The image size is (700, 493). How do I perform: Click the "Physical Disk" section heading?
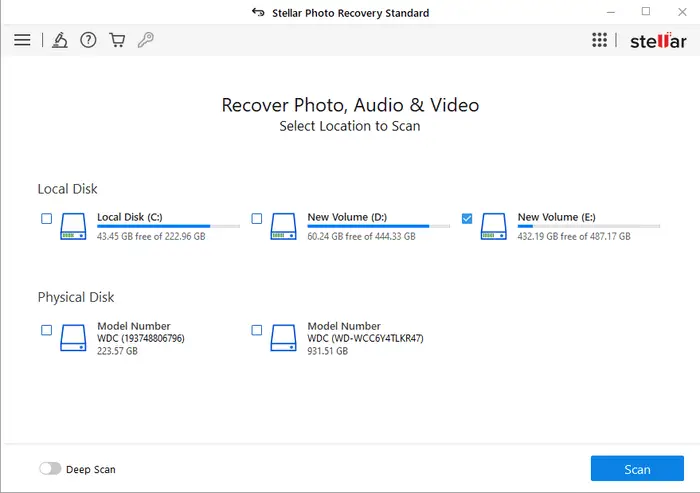tap(76, 297)
